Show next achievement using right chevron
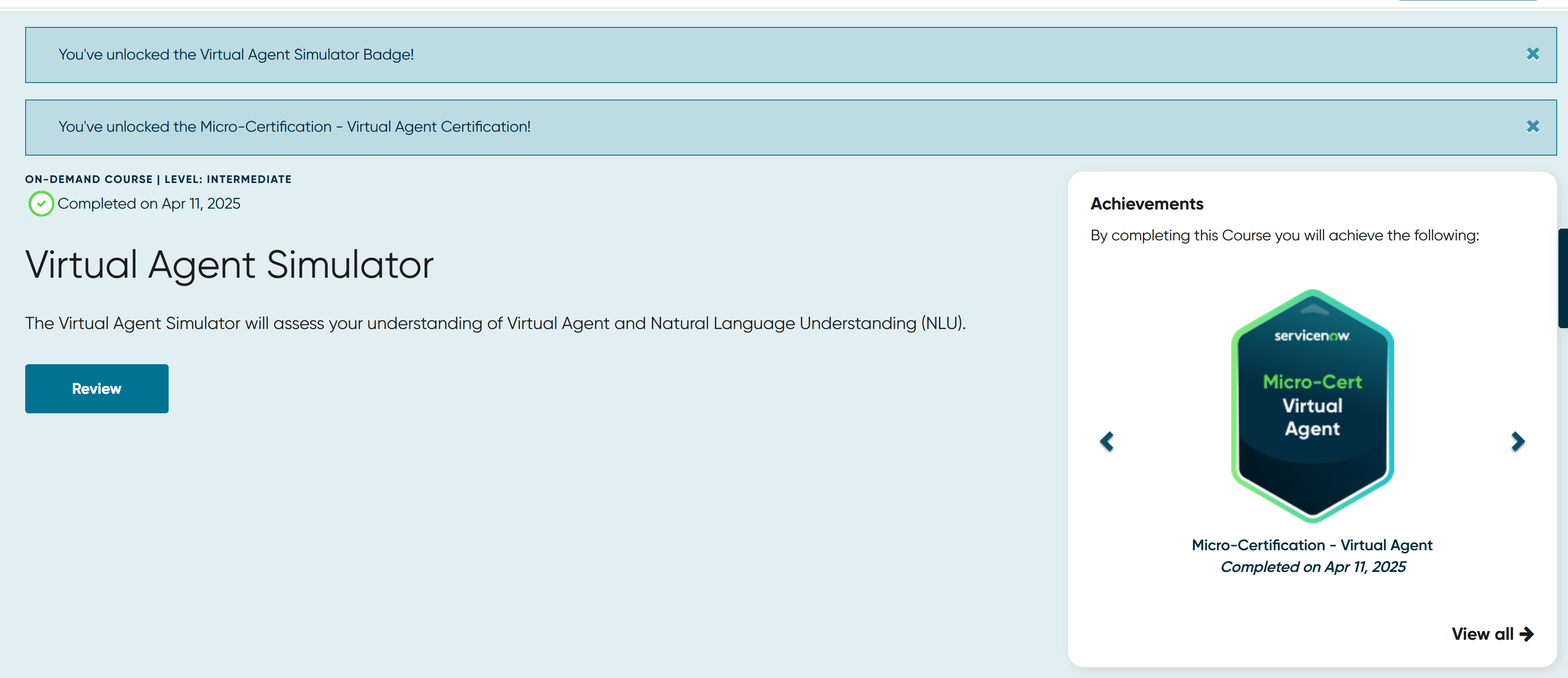Screen dimensions: 1568x678 [x=1518, y=441]
